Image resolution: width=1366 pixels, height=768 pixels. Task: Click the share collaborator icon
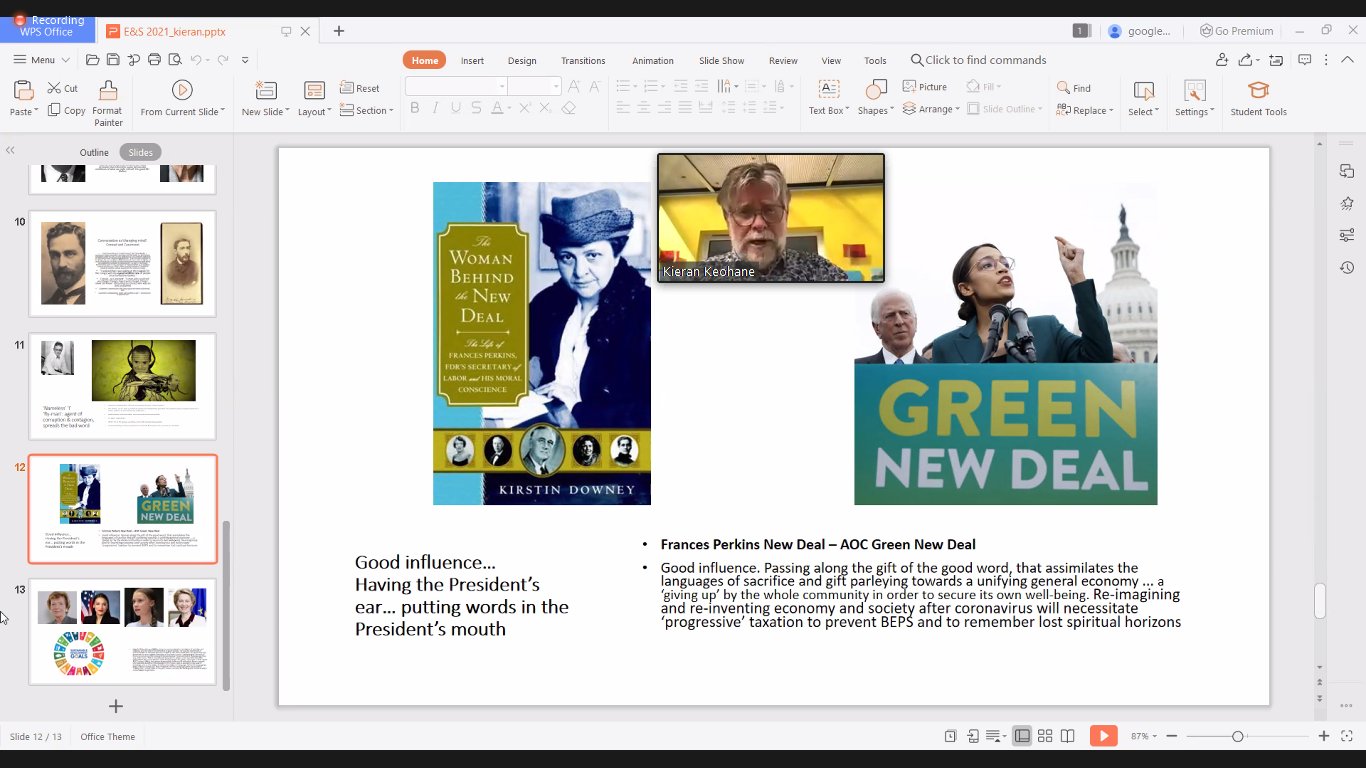(x=1221, y=60)
